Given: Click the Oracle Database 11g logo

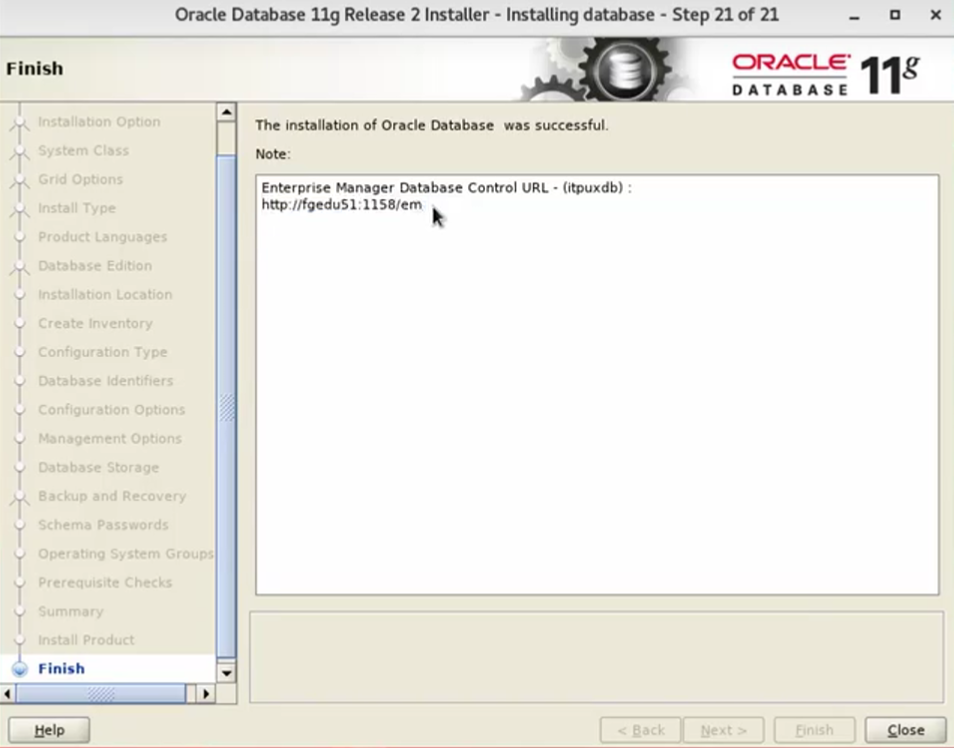Looking at the screenshot, I should 826,74.
